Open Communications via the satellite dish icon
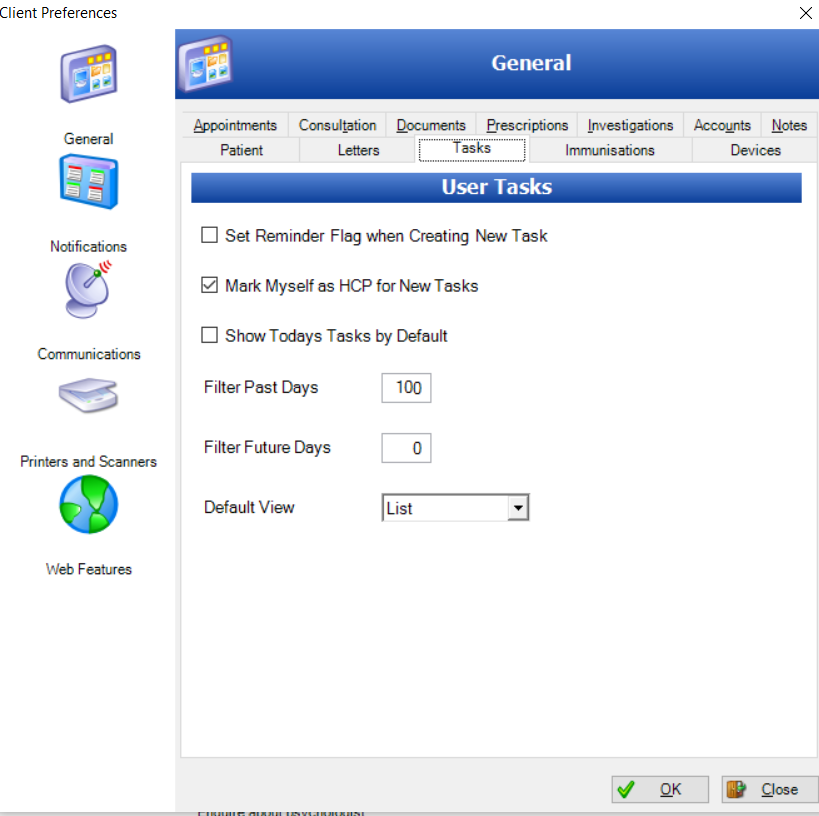 pyautogui.click(x=88, y=290)
